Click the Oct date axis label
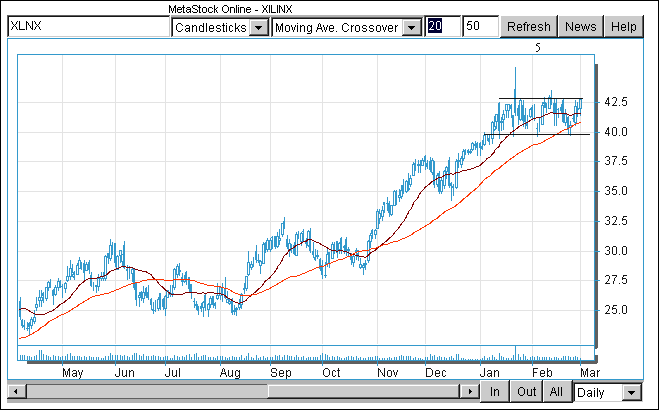Image resolution: width=659 pixels, height=410 pixels. (x=331, y=373)
